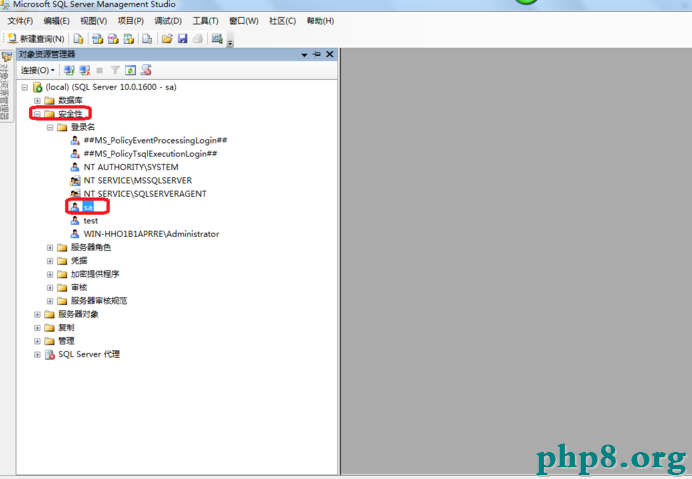
Task: Collapse the Logins (登录名) folder
Action: pos(50,128)
